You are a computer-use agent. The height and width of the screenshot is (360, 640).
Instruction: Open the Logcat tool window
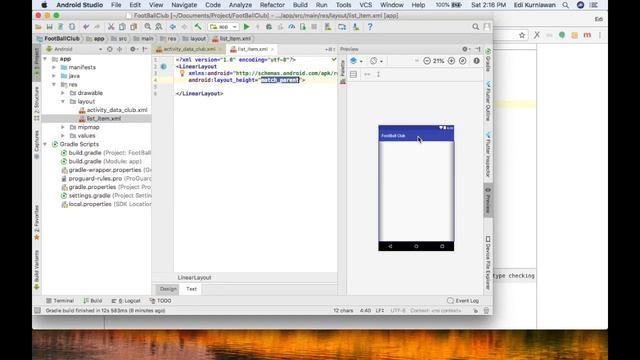126,301
